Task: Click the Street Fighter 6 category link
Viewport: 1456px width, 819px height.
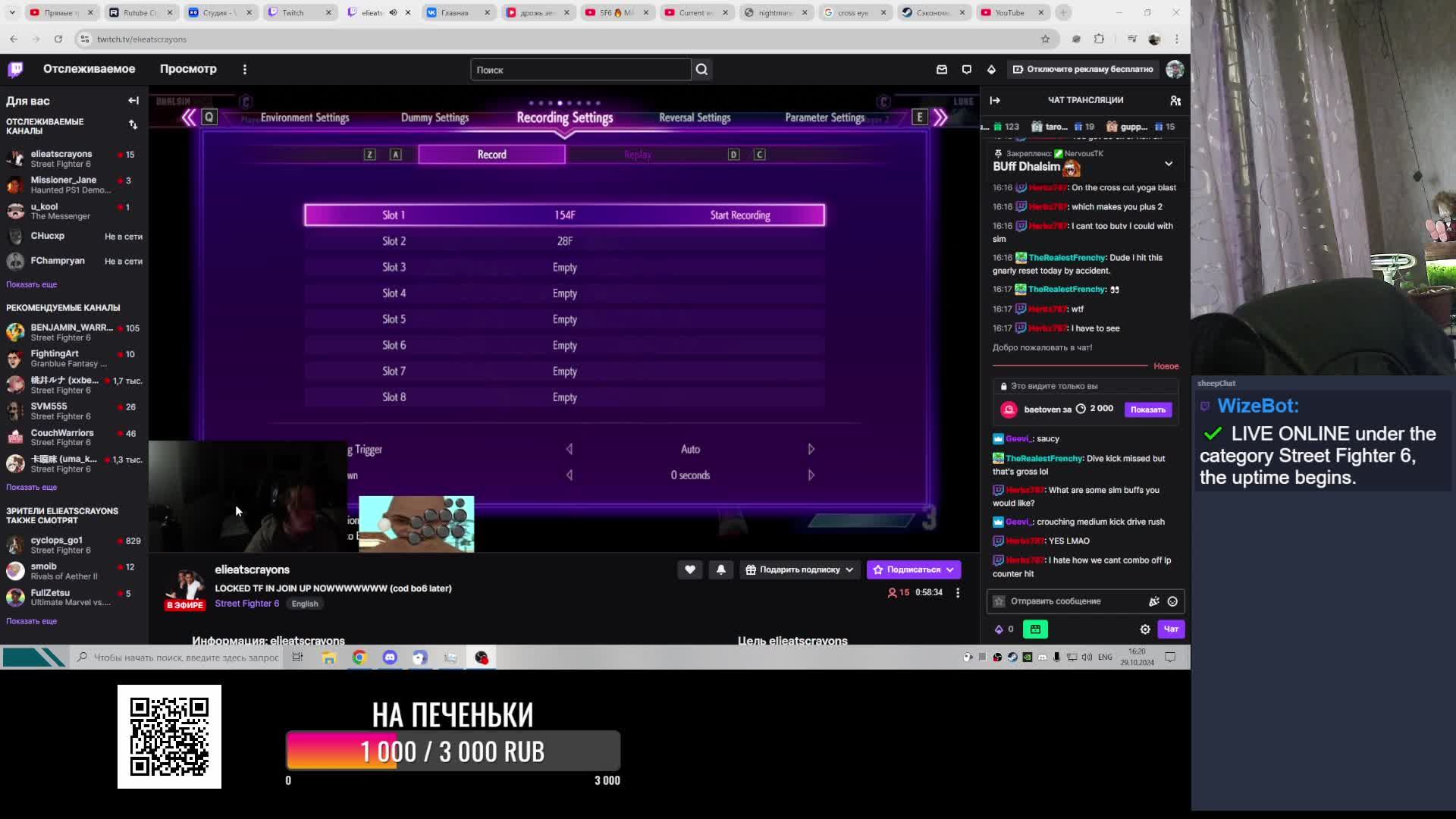Action: click(x=246, y=604)
